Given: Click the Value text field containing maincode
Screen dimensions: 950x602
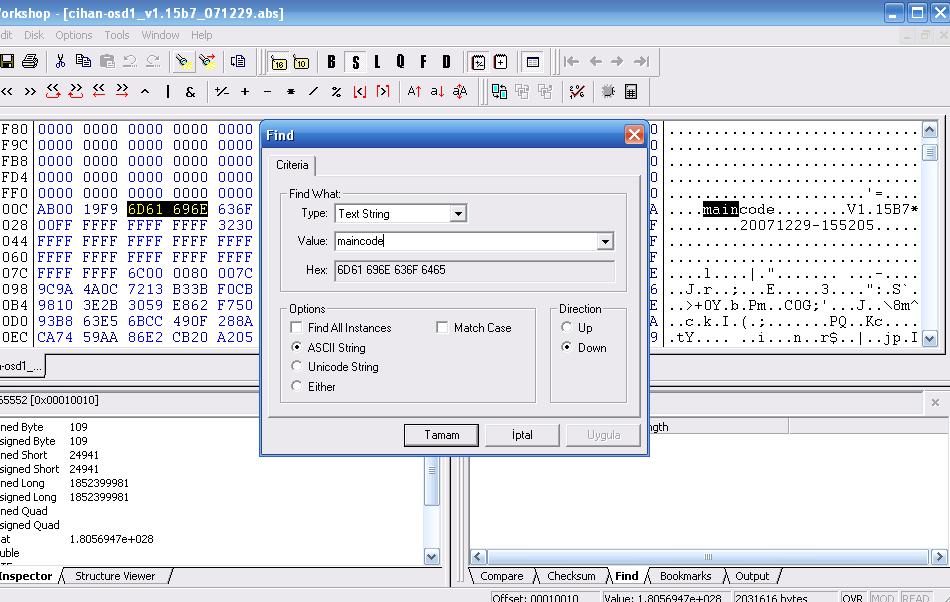Looking at the screenshot, I should point(465,242).
